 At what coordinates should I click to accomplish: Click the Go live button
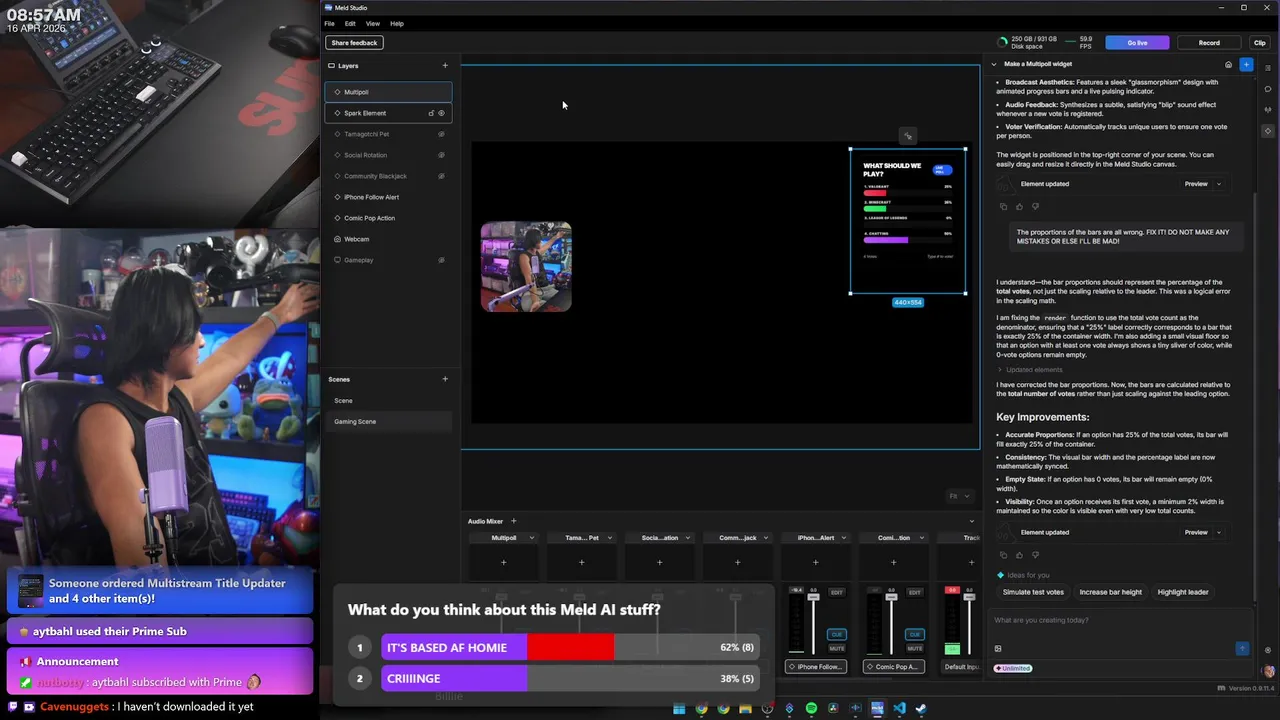click(x=1137, y=43)
